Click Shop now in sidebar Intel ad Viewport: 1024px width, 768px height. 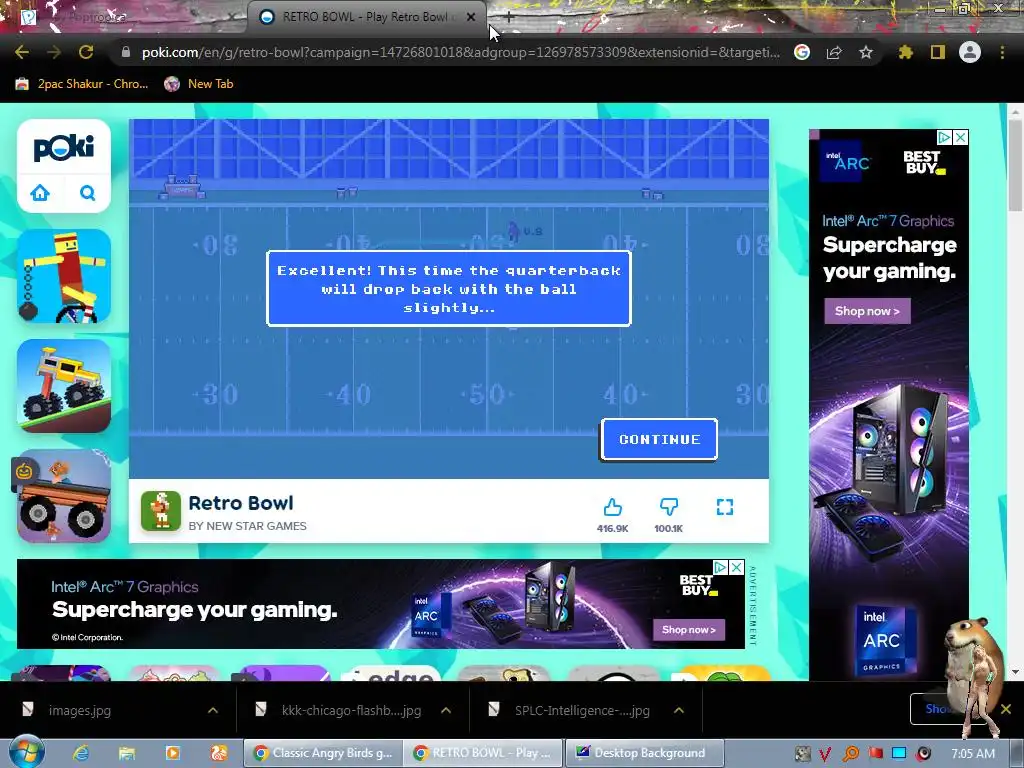point(868,311)
